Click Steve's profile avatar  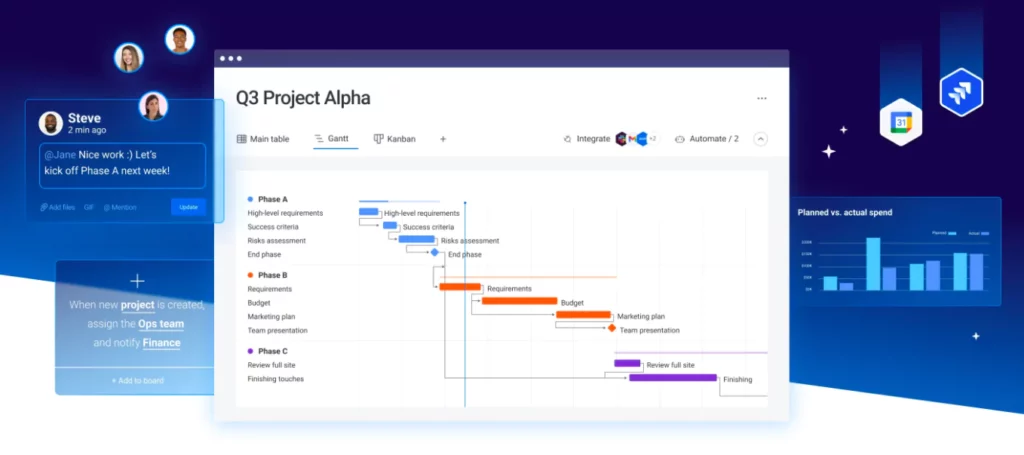(50, 123)
